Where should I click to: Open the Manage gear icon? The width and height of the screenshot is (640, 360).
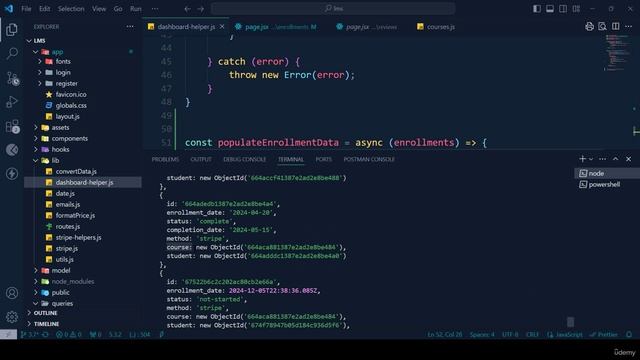(x=12, y=316)
